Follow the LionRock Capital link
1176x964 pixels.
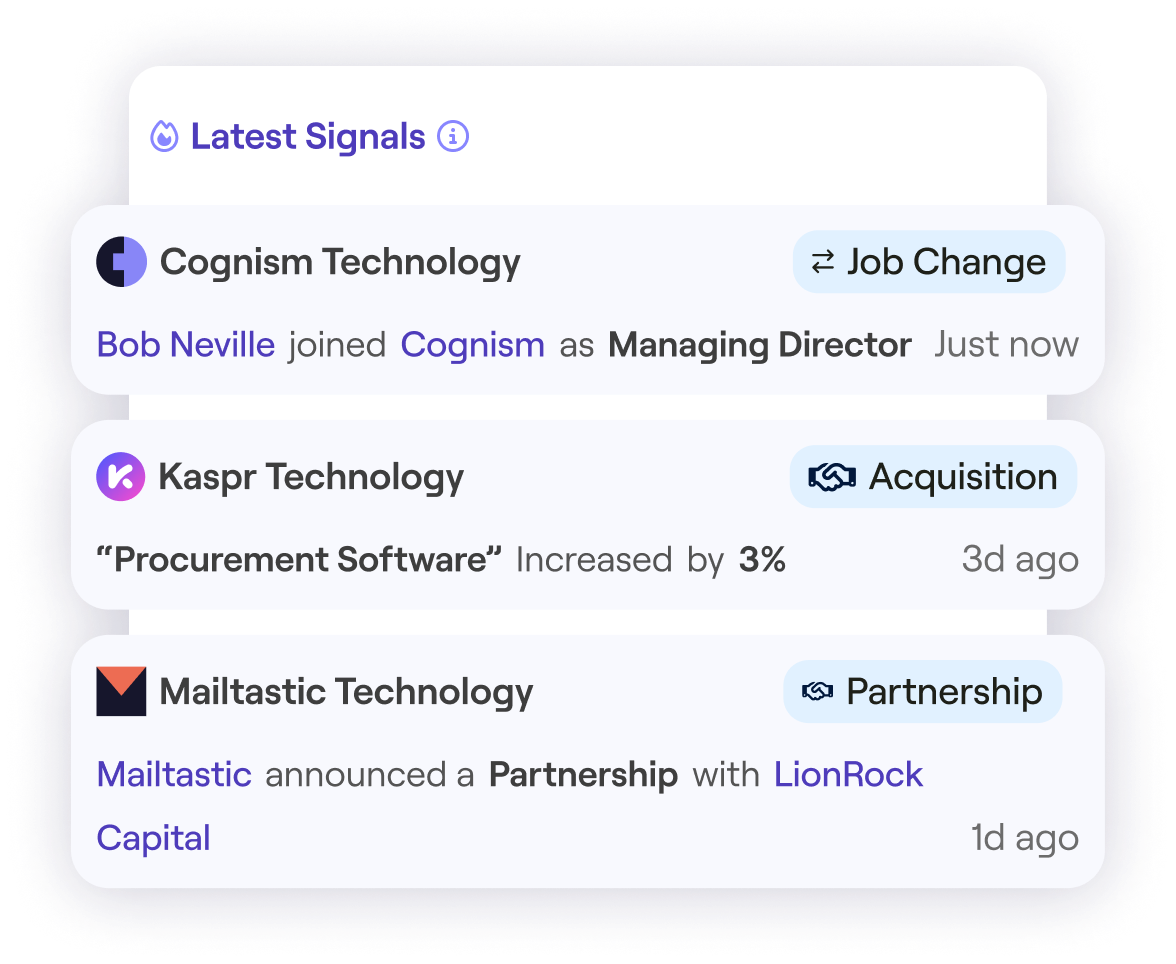(848, 774)
